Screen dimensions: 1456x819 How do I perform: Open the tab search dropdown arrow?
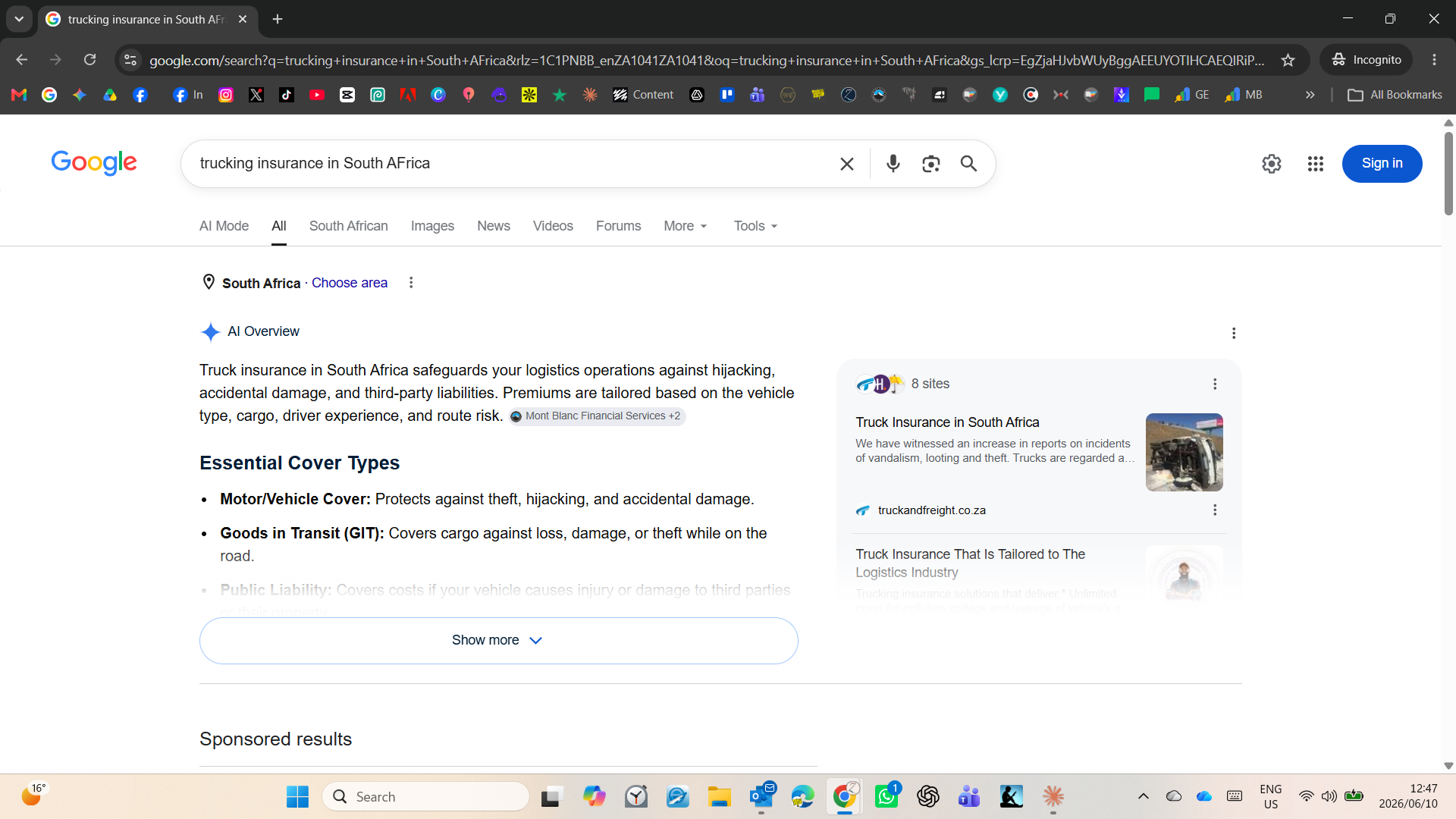[19, 19]
